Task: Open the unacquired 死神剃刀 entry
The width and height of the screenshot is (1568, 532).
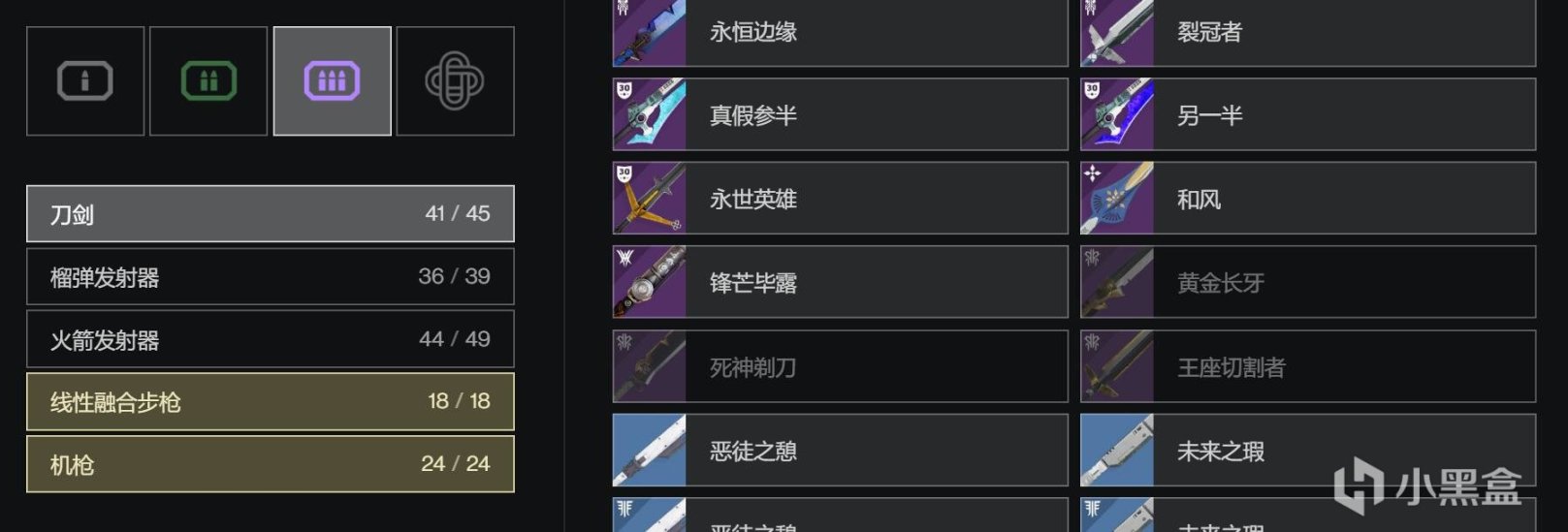Action: coord(841,366)
